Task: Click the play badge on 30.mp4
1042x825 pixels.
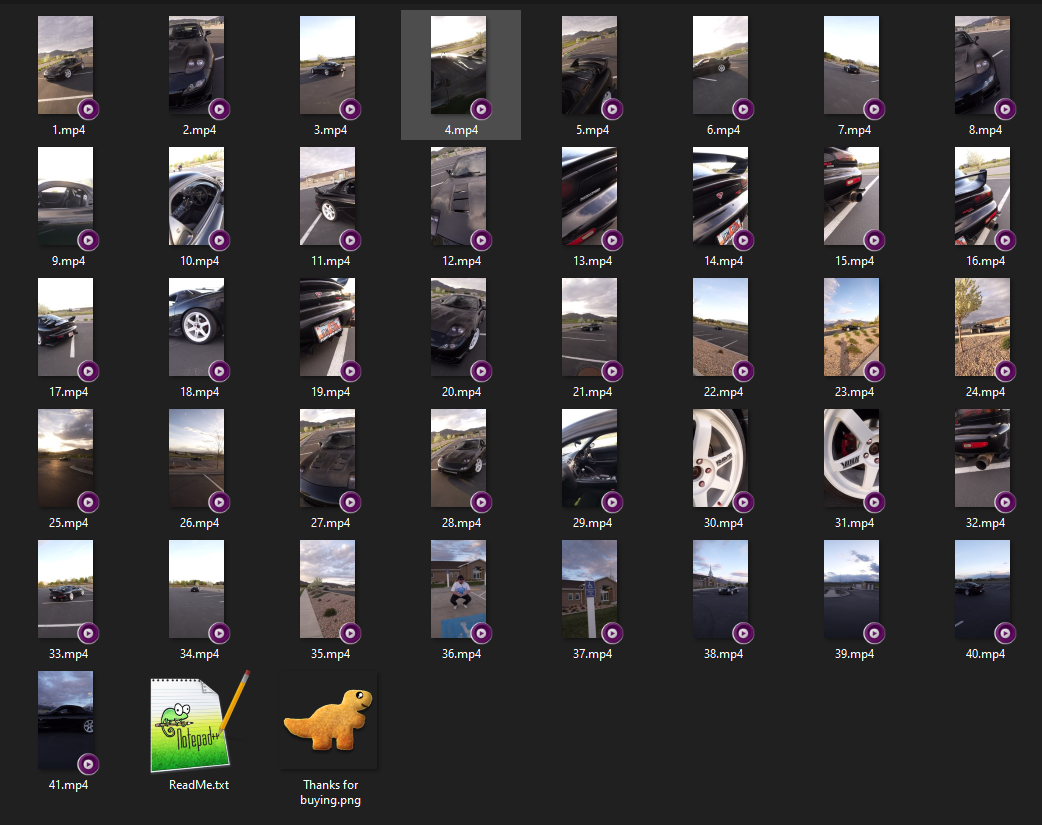Action: pyautogui.click(x=743, y=502)
